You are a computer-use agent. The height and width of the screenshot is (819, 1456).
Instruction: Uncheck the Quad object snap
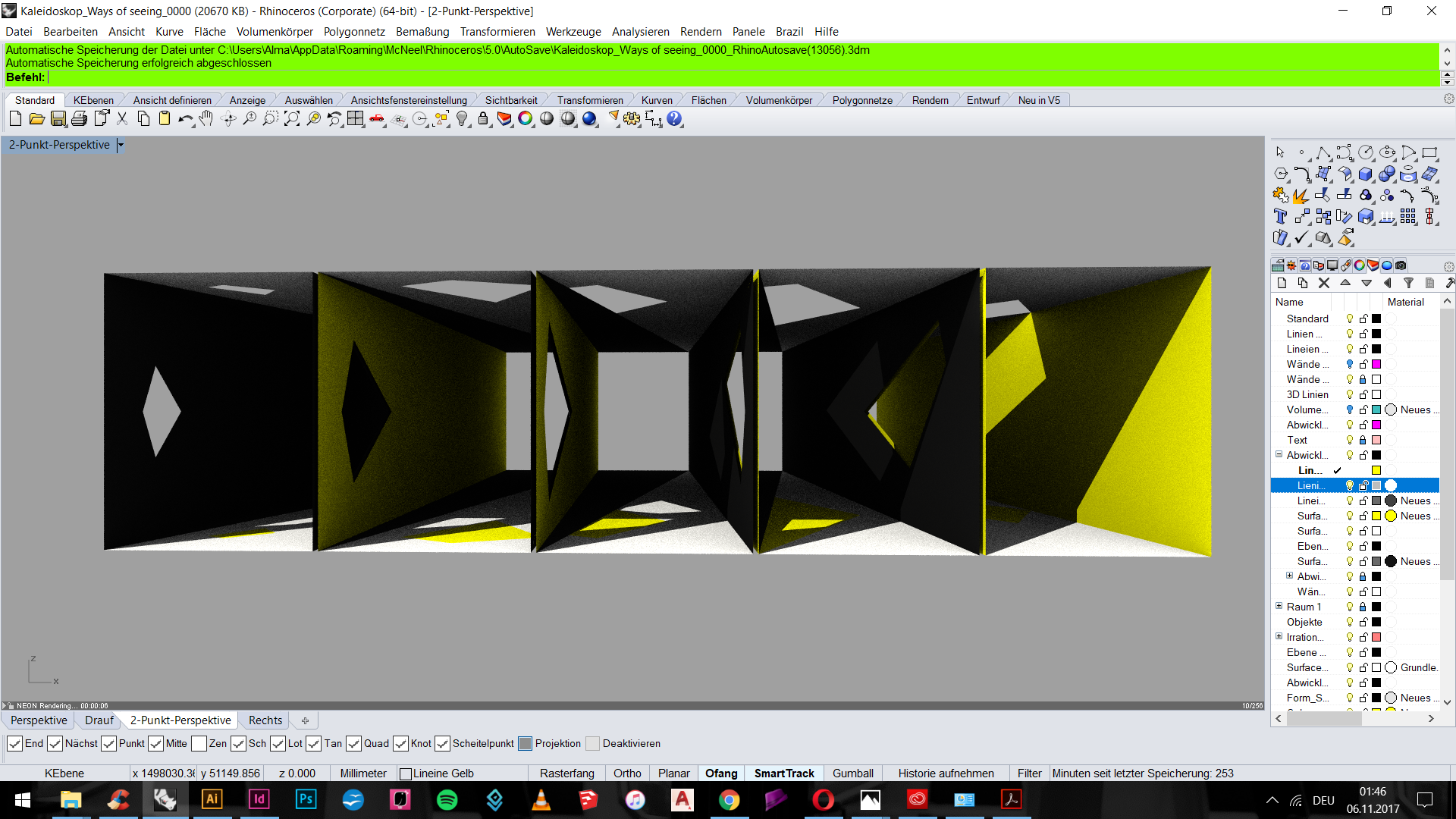(x=353, y=743)
